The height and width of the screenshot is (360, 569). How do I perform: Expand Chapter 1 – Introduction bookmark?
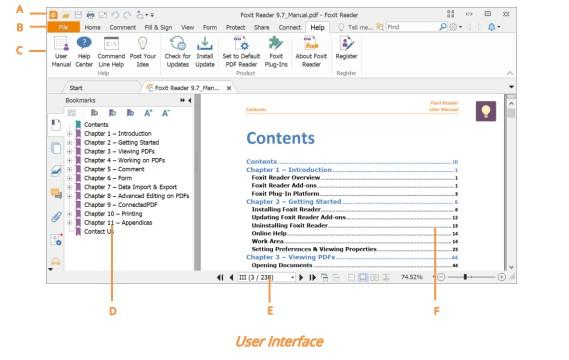(70, 134)
